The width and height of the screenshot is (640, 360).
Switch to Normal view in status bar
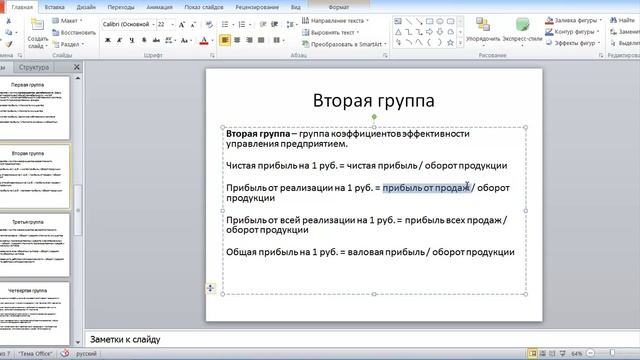(x=533, y=353)
